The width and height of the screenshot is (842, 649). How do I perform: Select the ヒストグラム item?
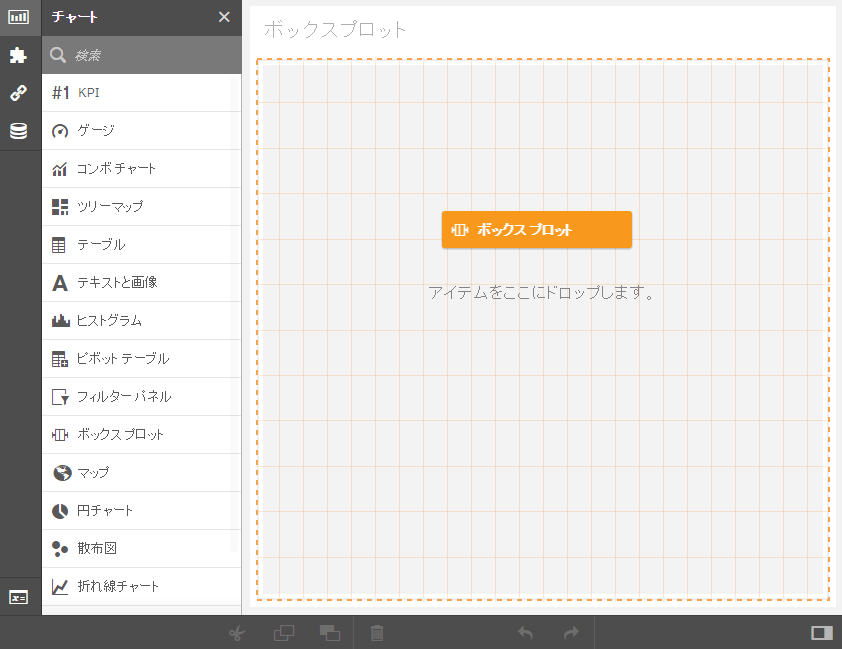[142, 321]
